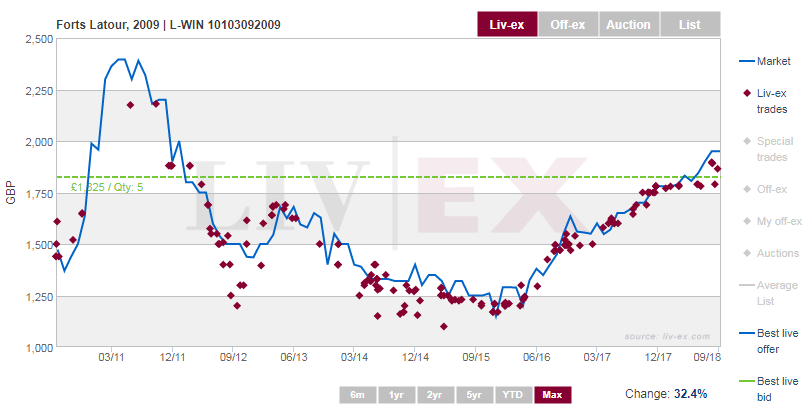Viewport: 809px width, 417px height.
Task: Click the 2,000 y-axis label
Action: pos(39,142)
